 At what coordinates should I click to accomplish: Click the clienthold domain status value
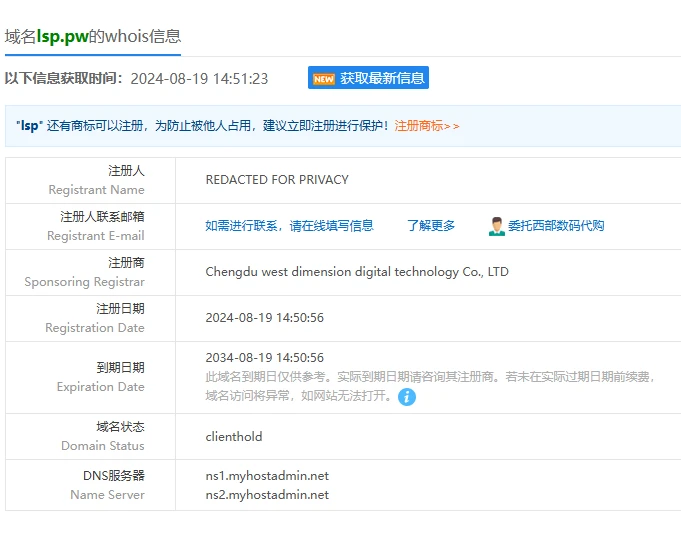coord(234,437)
